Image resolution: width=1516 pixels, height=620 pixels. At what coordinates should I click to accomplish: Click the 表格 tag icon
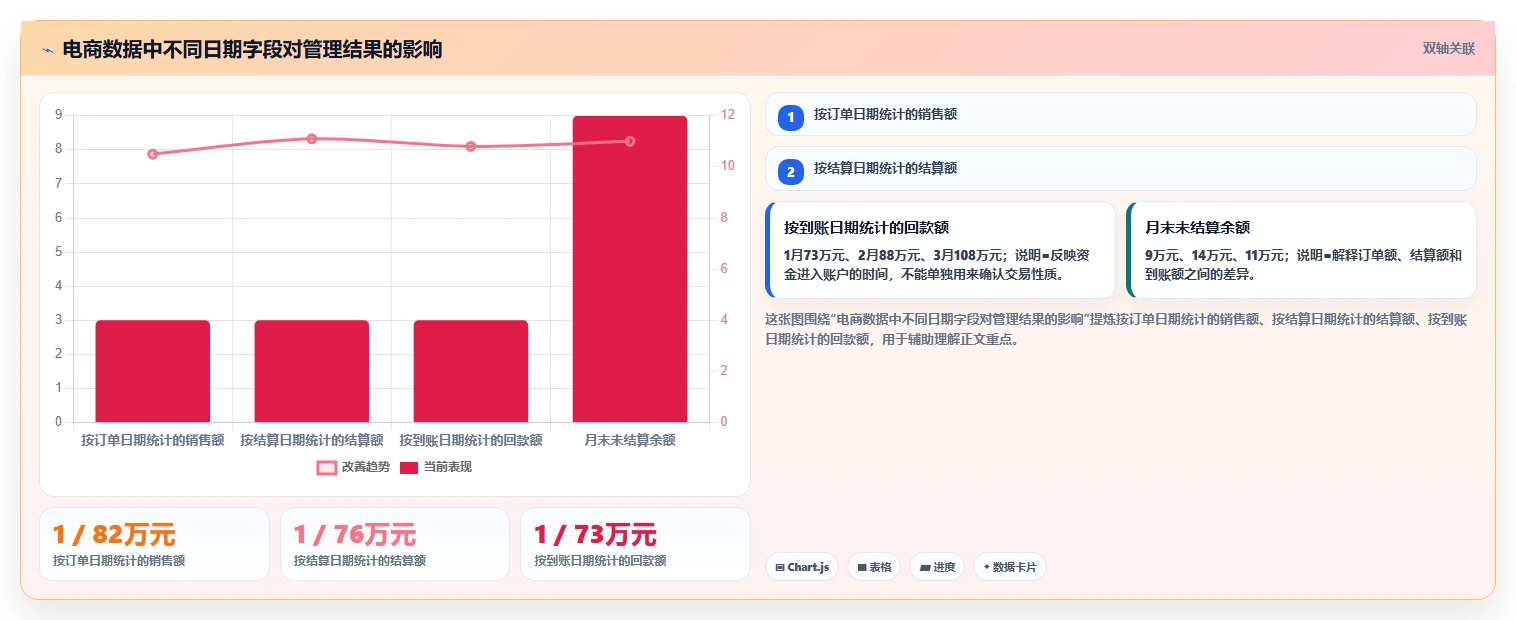click(862, 567)
